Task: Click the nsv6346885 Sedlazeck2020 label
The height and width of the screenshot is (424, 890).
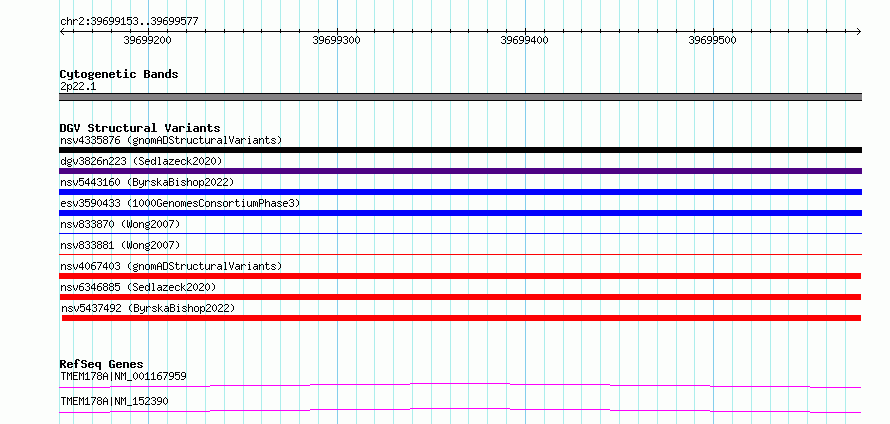Action: point(138,287)
